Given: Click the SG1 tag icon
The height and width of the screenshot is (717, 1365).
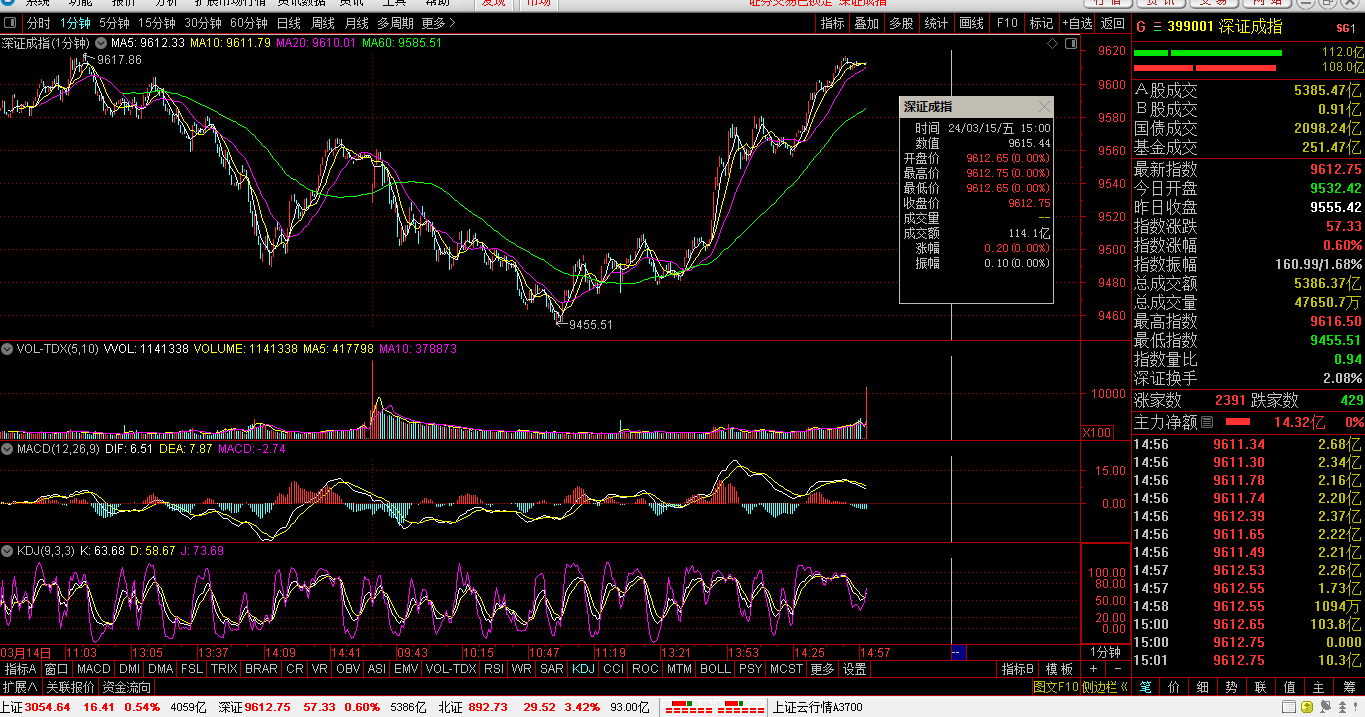Looking at the screenshot, I should click(1346, 28).
